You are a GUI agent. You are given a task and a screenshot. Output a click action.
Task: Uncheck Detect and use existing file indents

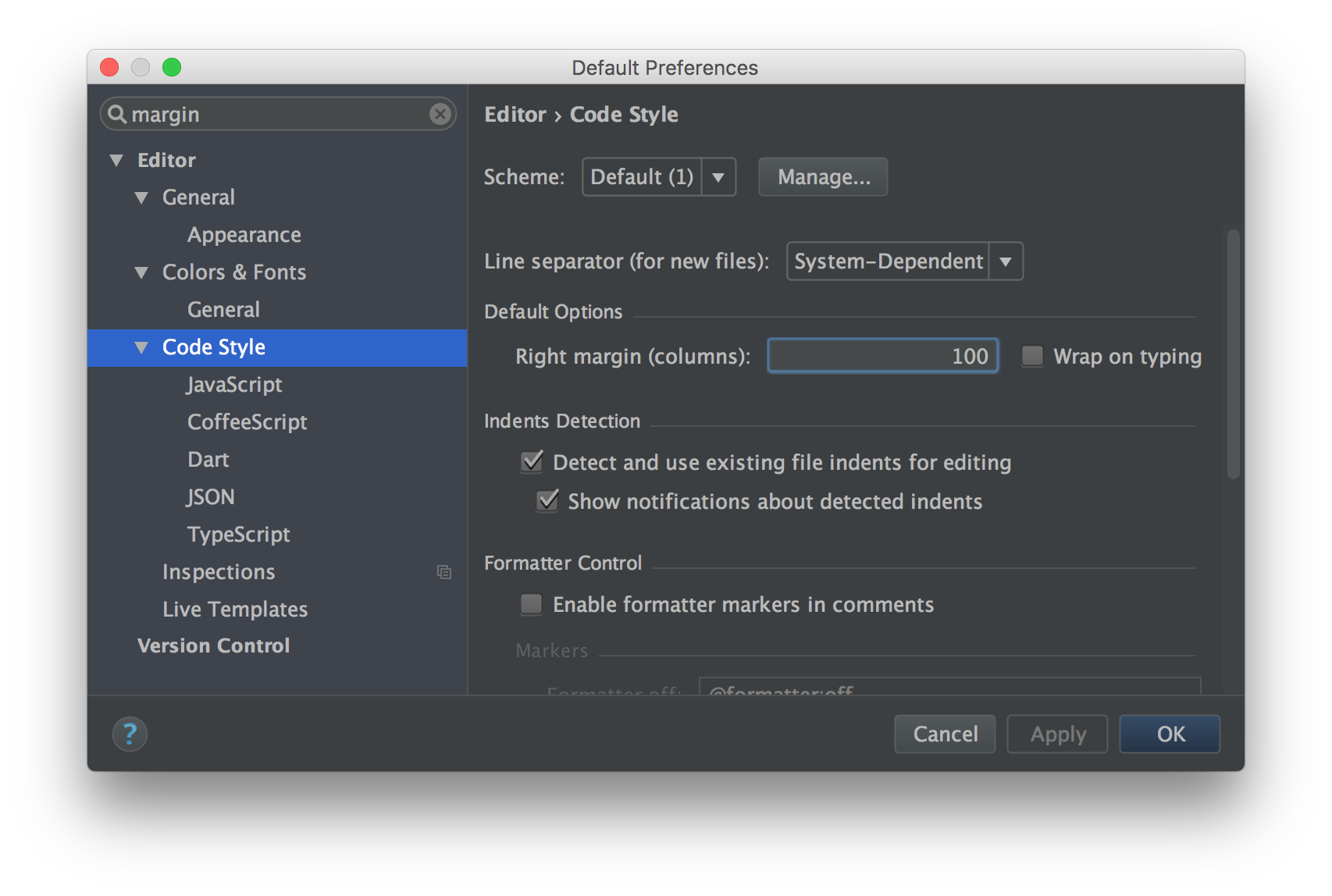click(532, 462)
